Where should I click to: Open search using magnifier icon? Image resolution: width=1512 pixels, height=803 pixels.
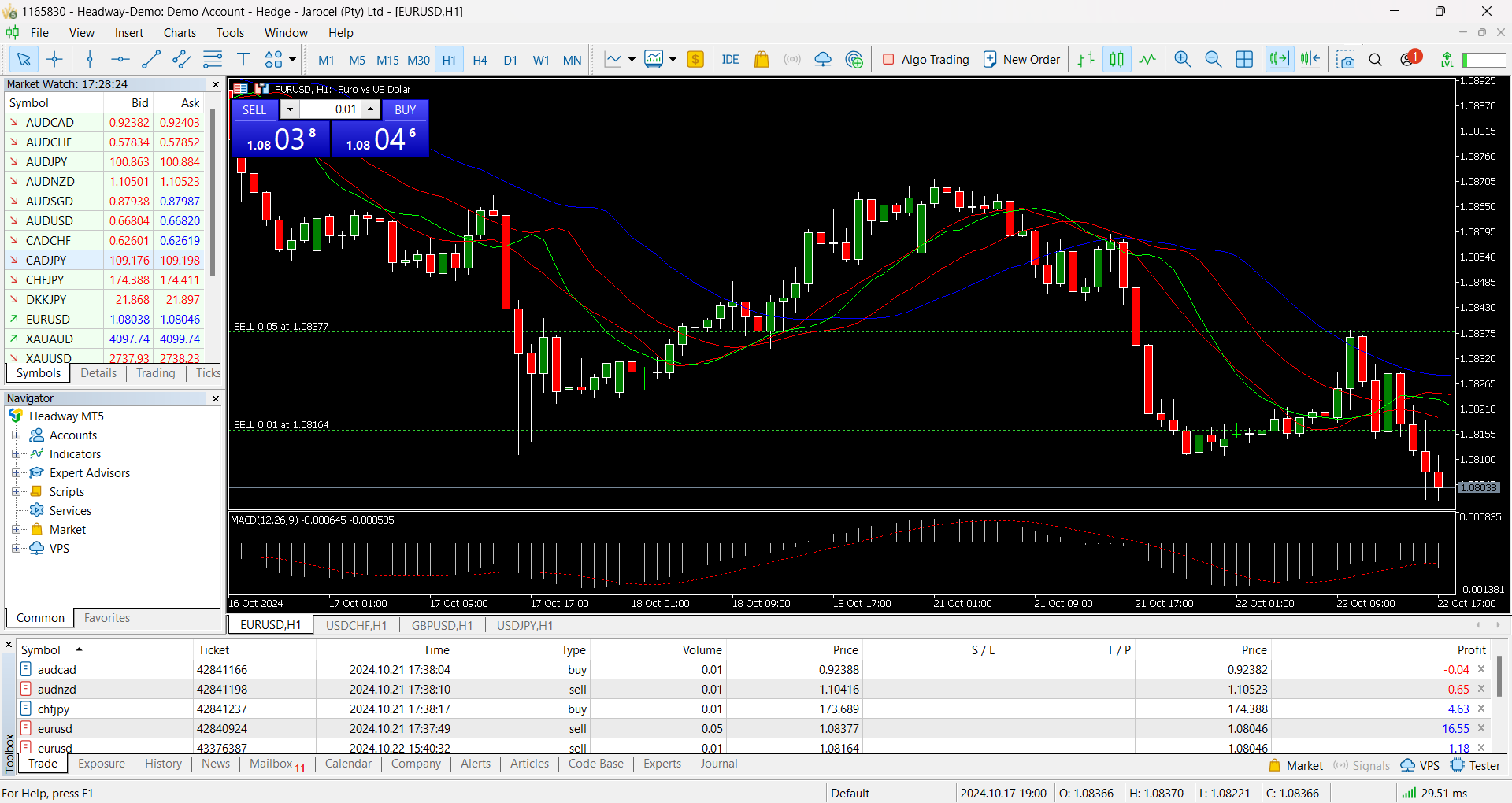(1376, 60)
